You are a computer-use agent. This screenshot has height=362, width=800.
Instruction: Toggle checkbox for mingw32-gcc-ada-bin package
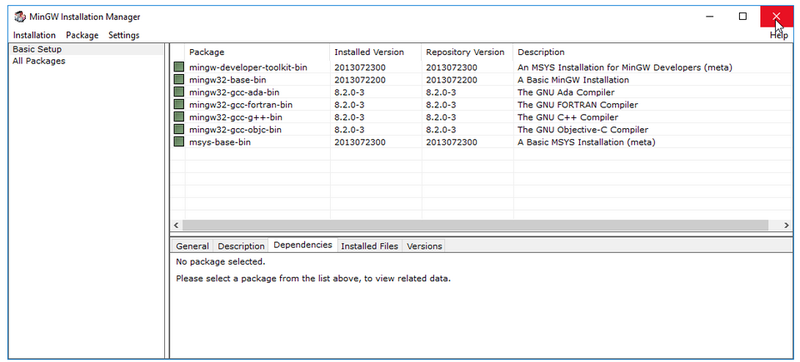[179, 92]
